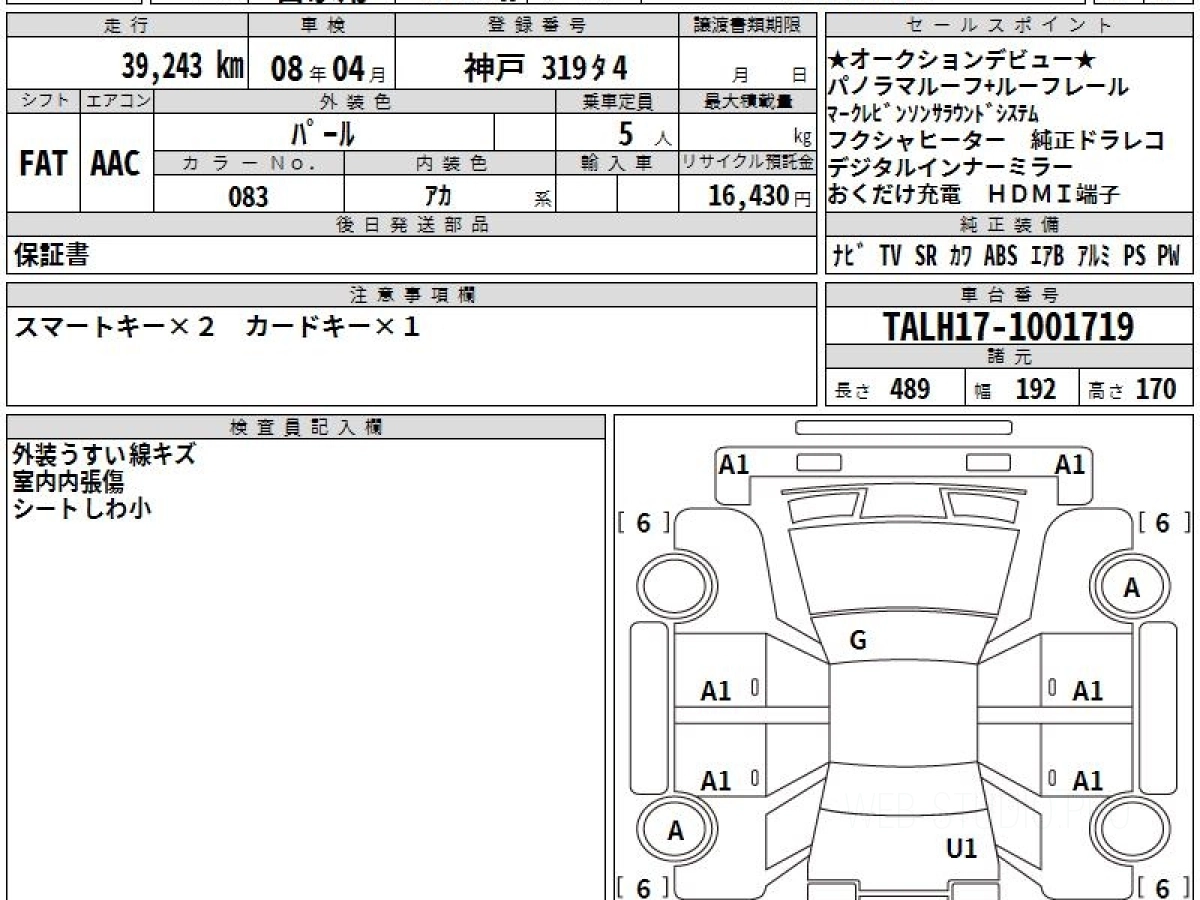This screenshot has width=1200, height=900.
Task: Click the 走行 mileage column header
Action: click(x=126, y=26)
